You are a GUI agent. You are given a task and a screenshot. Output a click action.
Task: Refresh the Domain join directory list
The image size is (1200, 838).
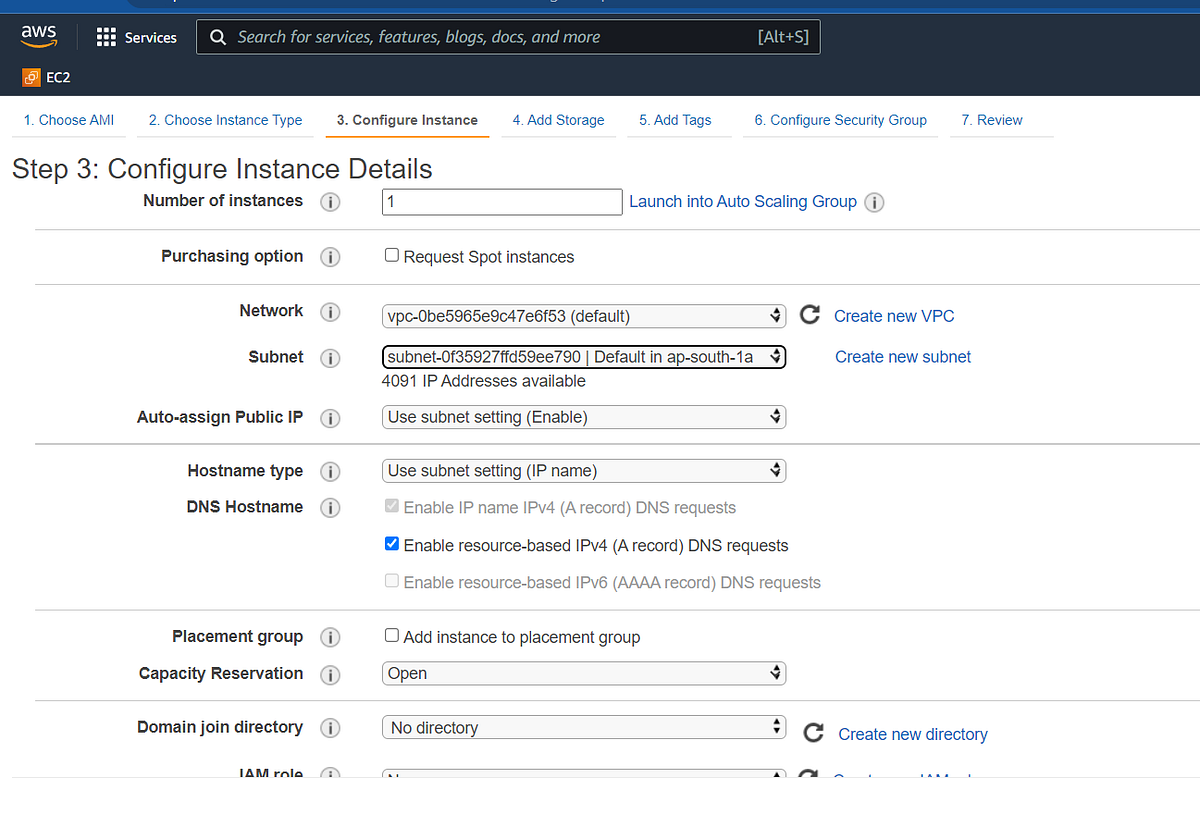coord(813,732)
